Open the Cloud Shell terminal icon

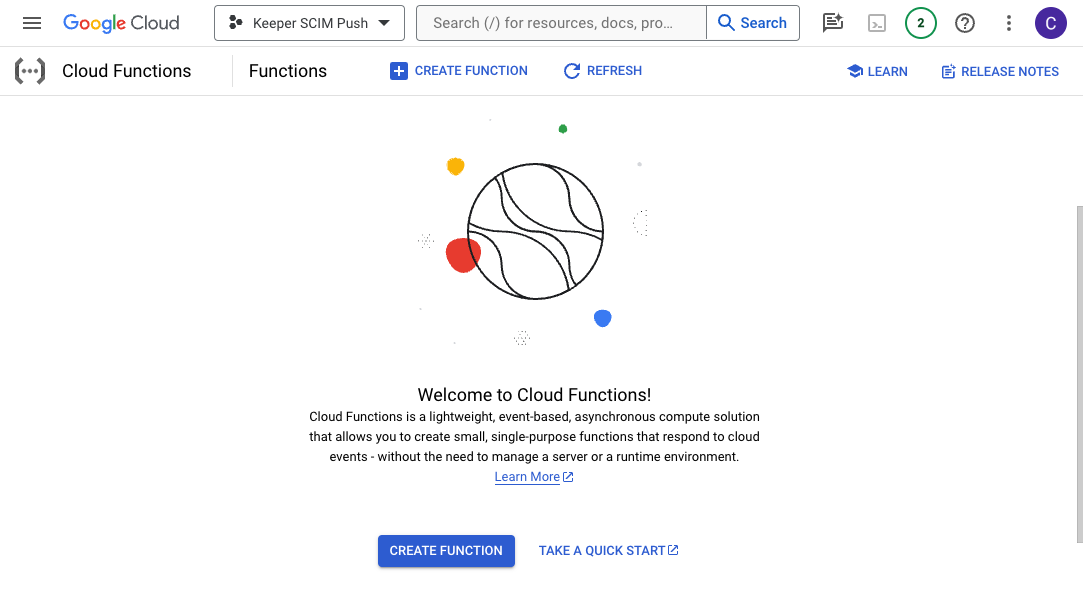tap(877, 23)
